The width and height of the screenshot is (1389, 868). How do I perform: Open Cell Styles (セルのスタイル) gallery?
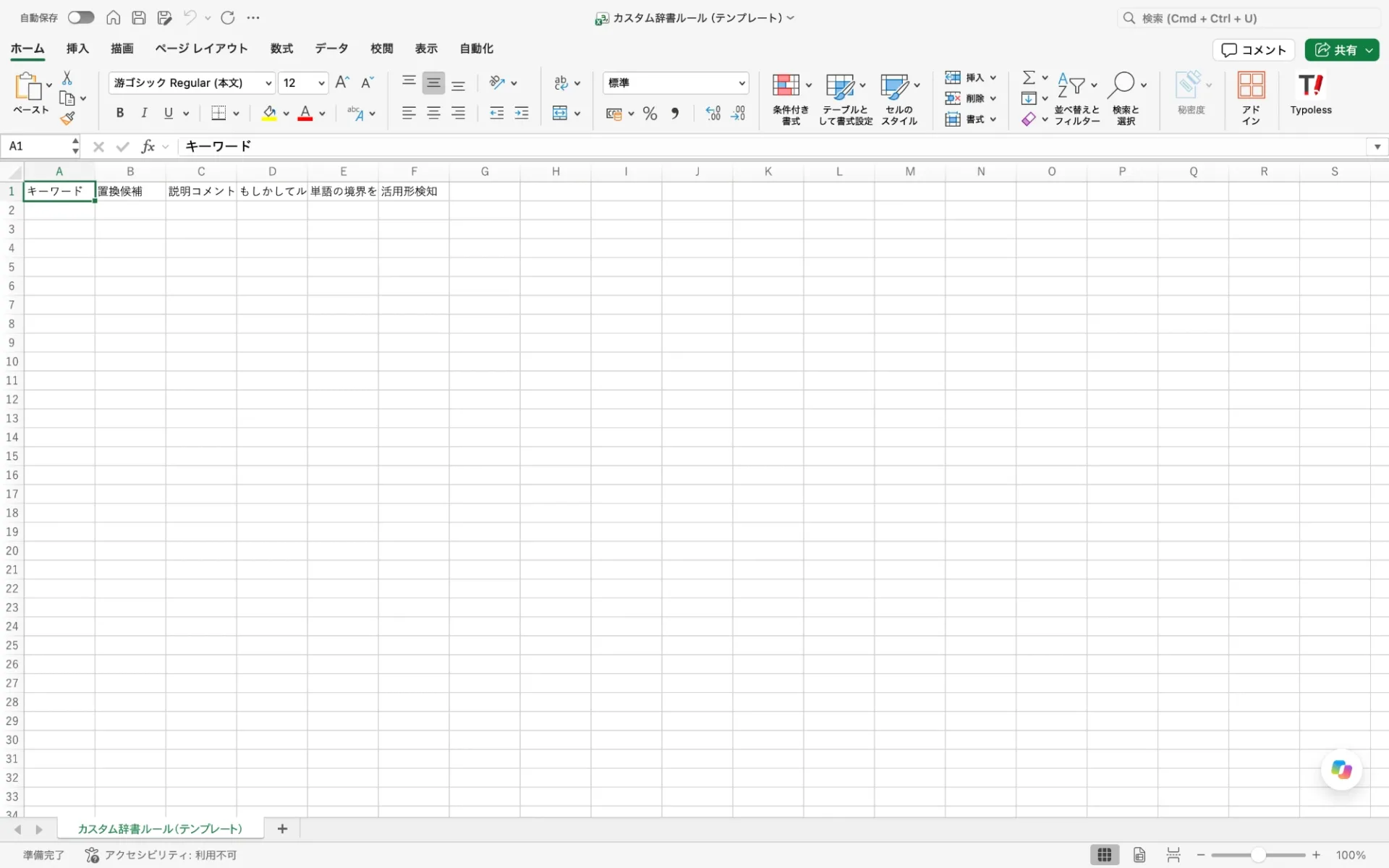(899, 99)
